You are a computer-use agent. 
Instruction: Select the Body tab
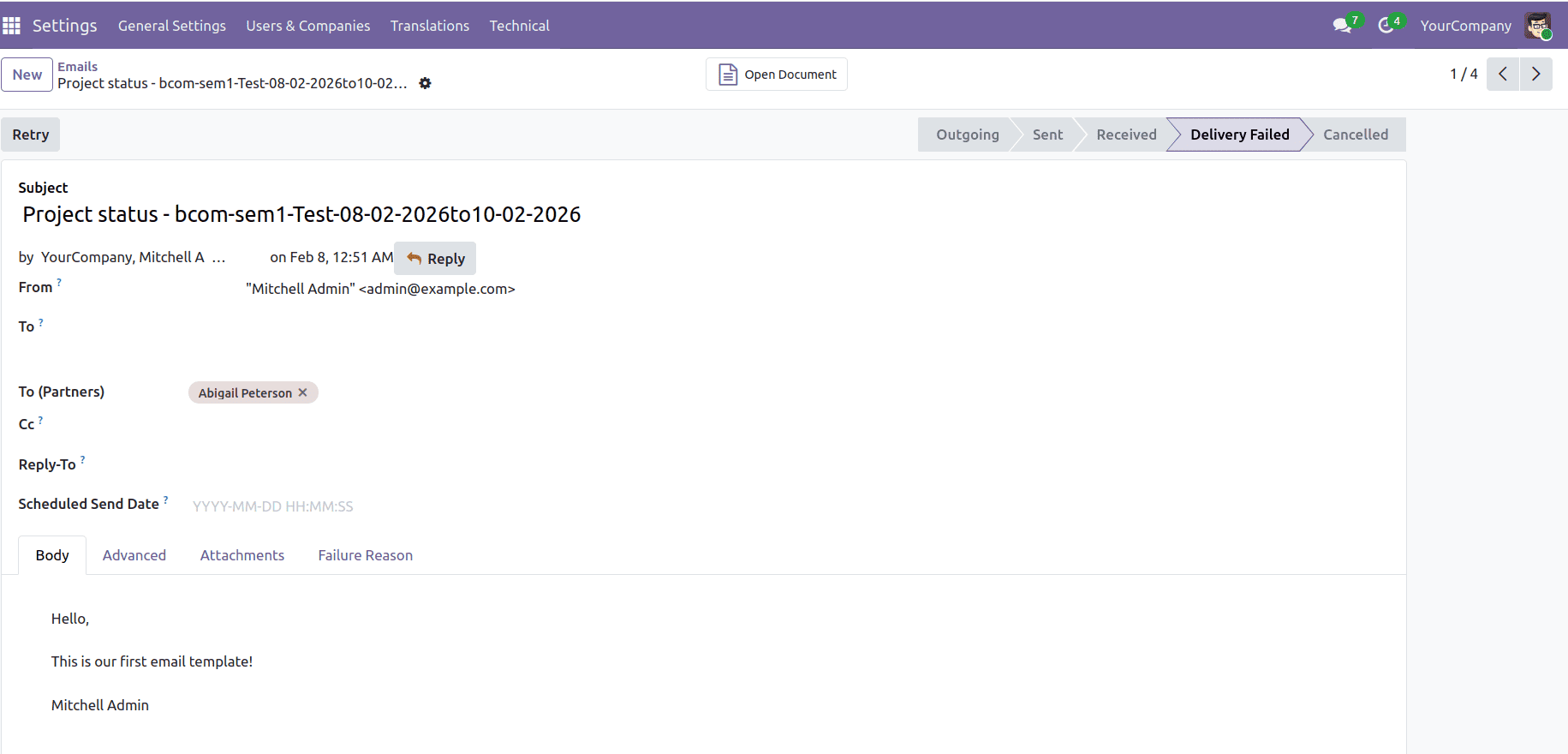[x=52, y=555]
